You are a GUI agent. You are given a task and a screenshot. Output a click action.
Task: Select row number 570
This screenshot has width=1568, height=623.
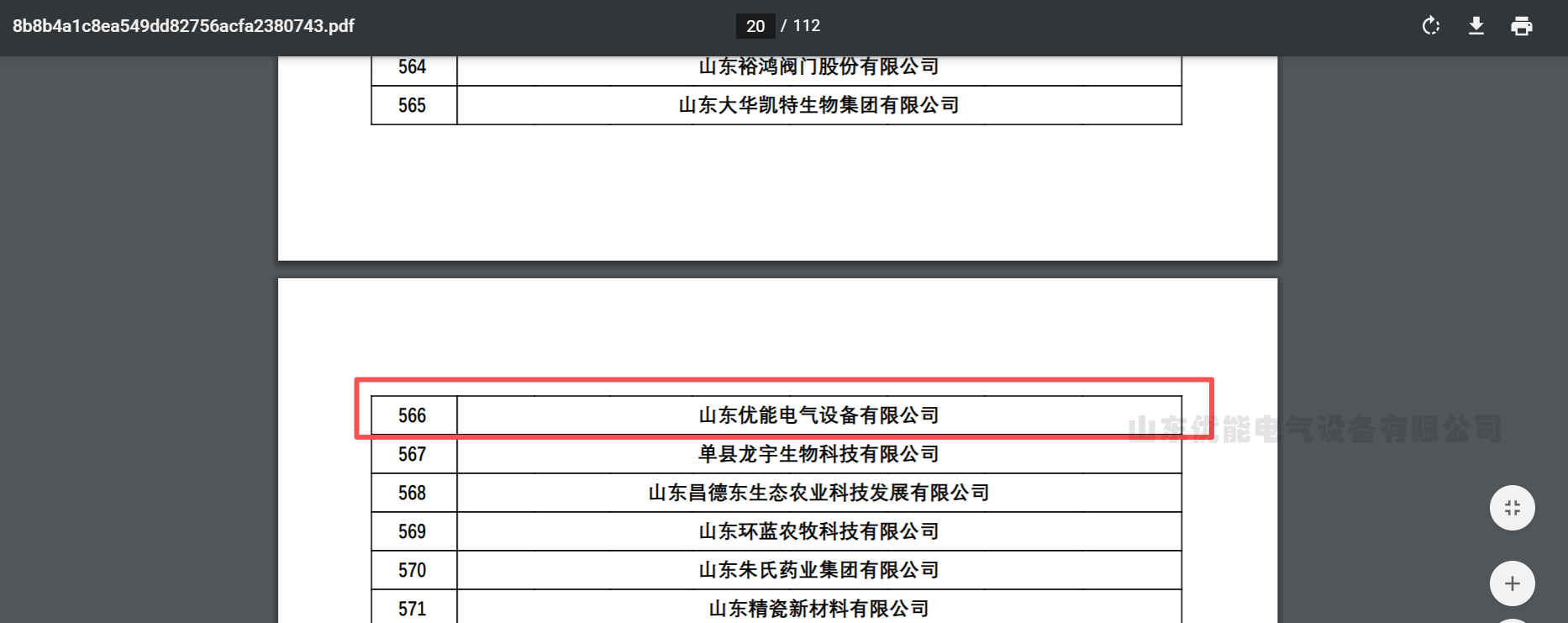click(413, 570)
